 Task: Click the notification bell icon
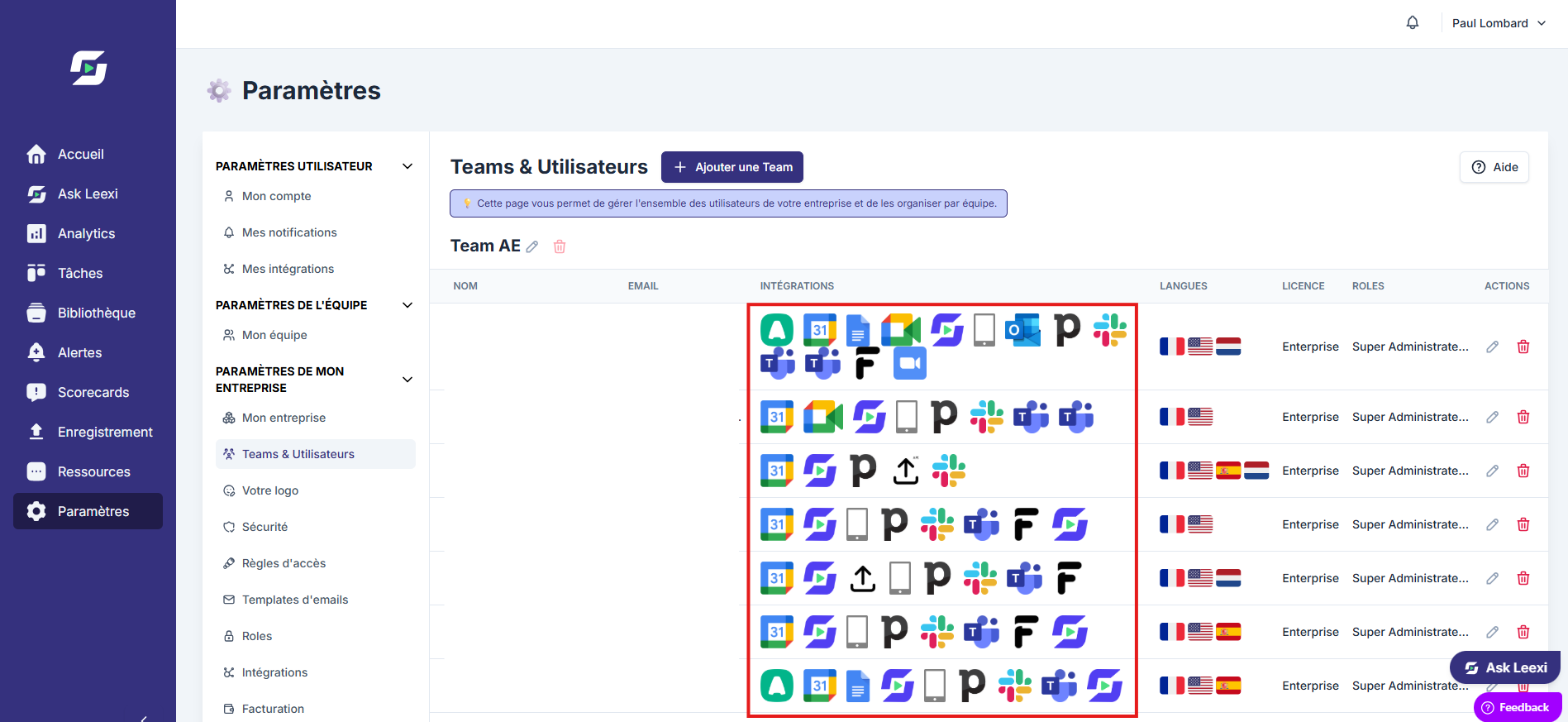pos(1413,23)
